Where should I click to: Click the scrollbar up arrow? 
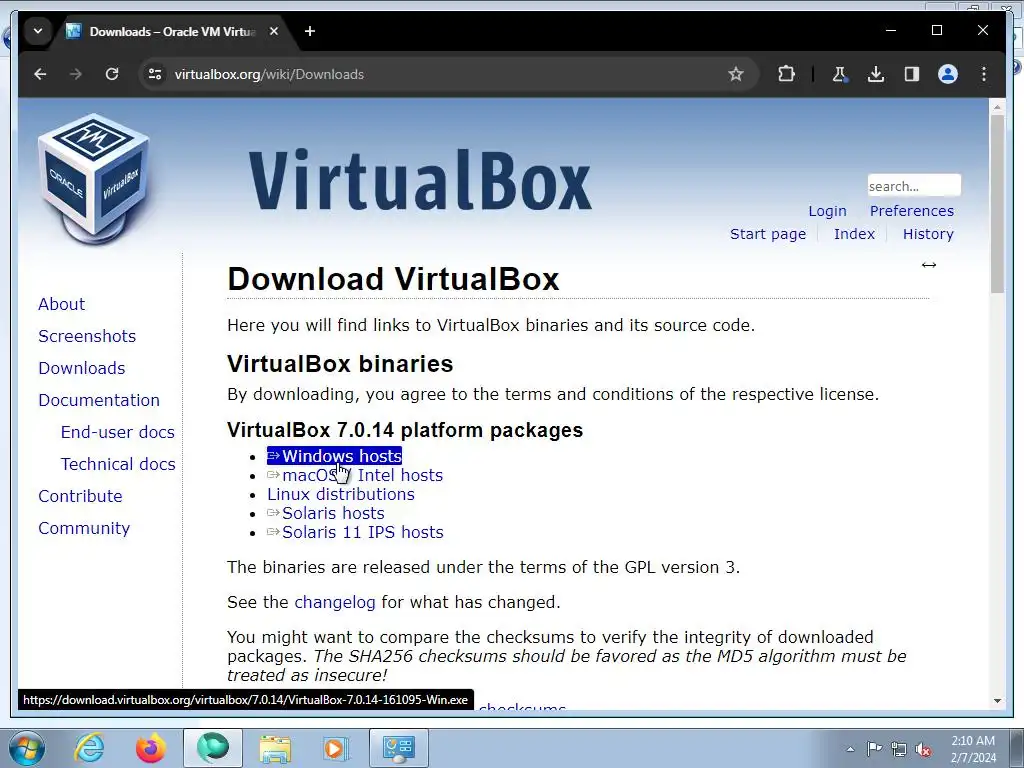click(x=997, y=106)
